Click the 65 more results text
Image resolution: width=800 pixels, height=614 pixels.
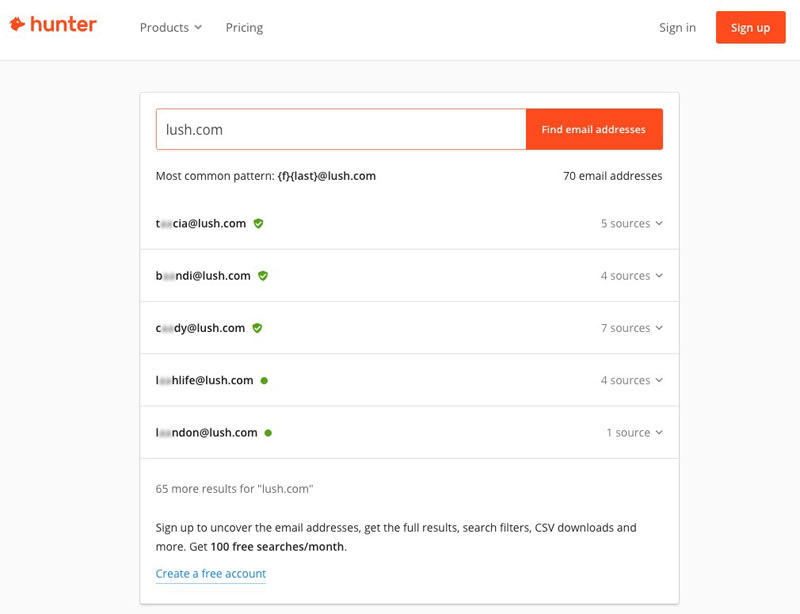coord(234,489)
